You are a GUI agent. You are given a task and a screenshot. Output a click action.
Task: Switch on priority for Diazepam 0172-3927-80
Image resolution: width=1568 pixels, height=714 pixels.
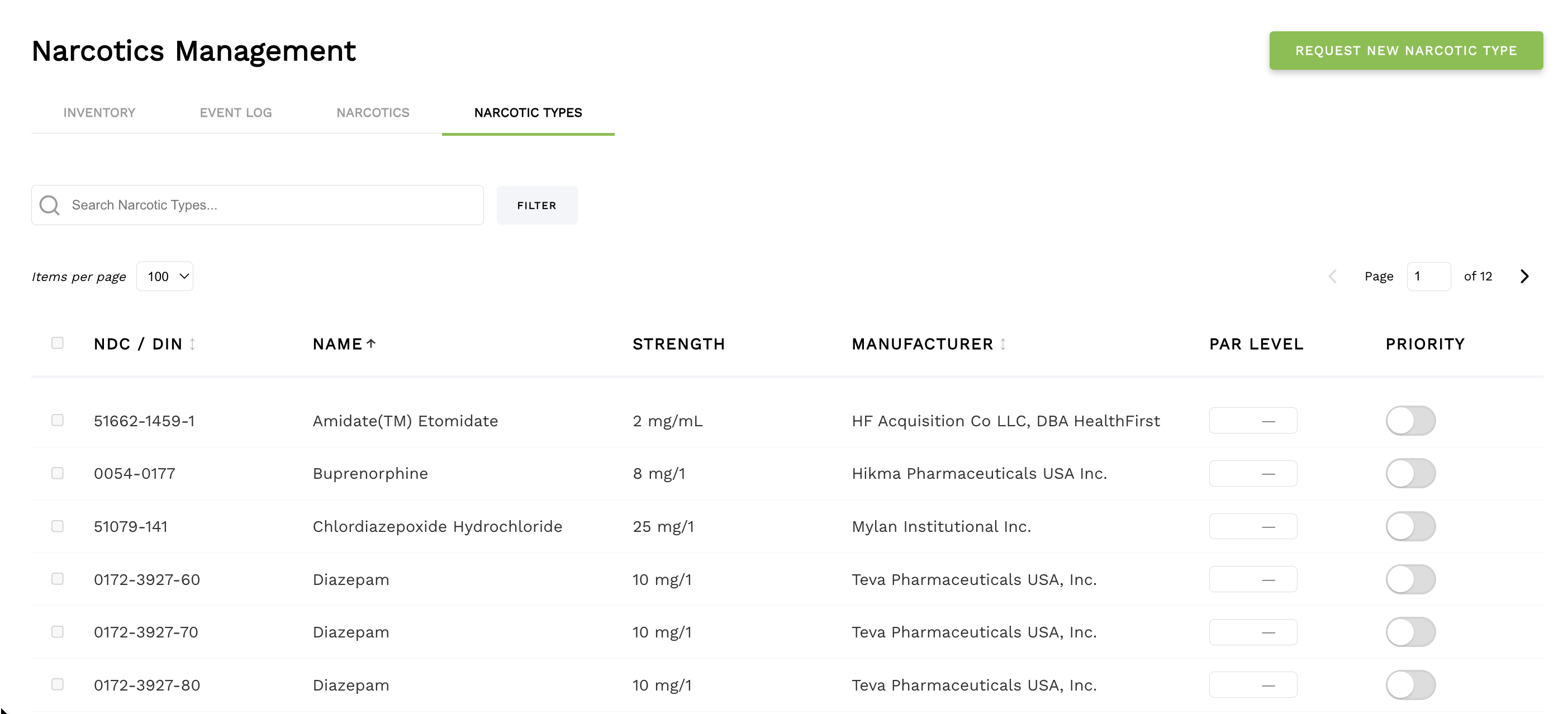pos(1410,685)
